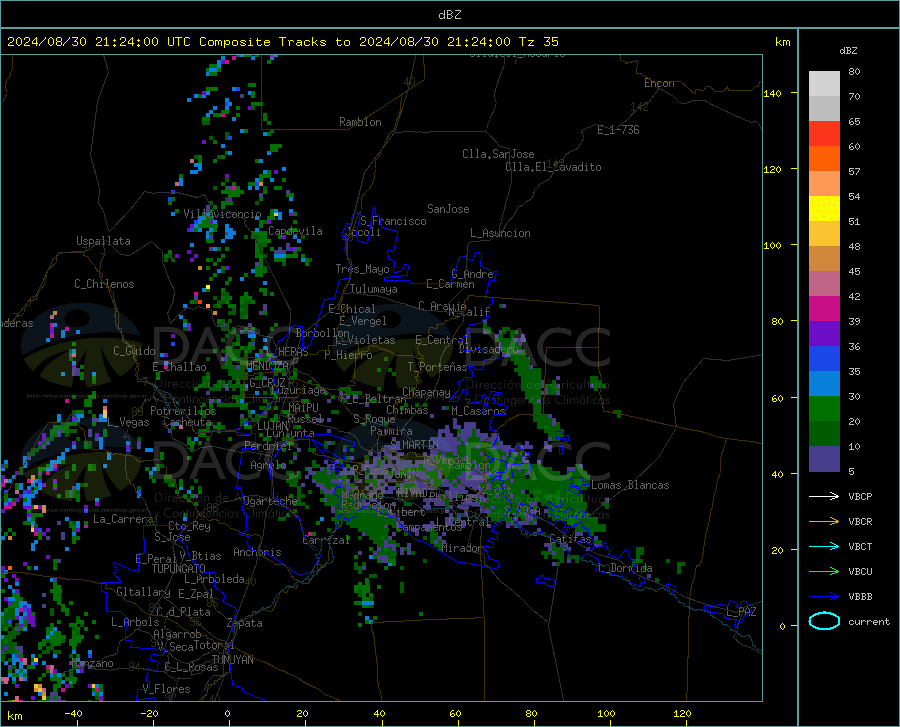900x727 pixels.
Task: Click the 'Ugarteche' map label
Action: coord(270,500)
